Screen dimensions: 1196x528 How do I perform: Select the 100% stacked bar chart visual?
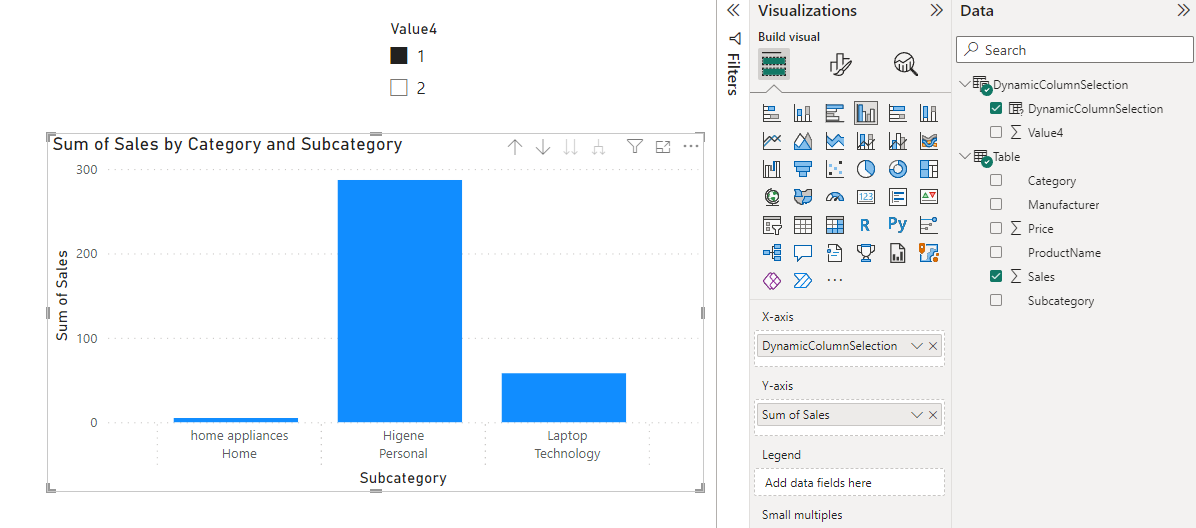point(897,114)
